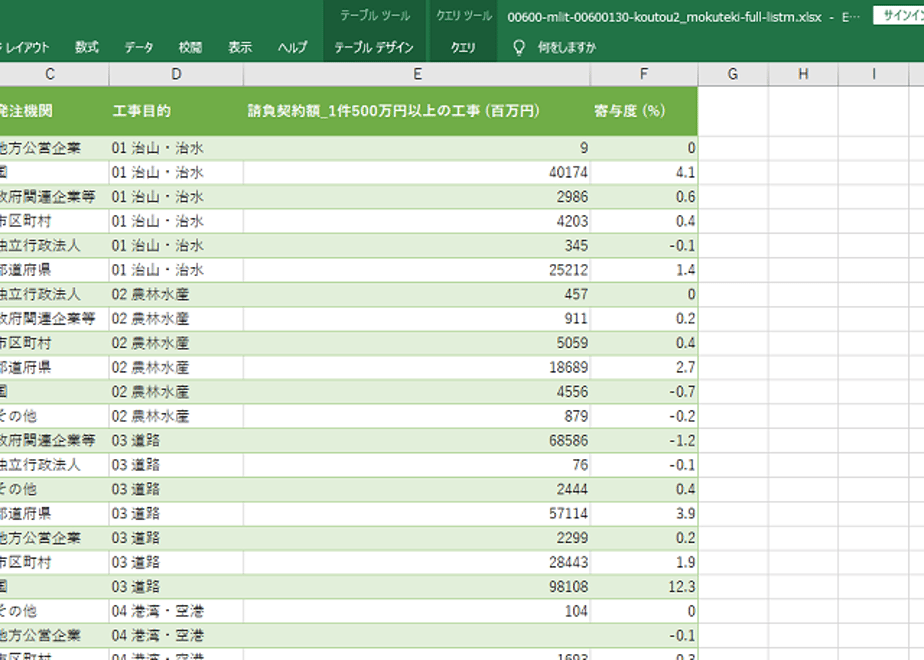Switch to the 表示 tab
The width and height of the screenshot is (924, 660).
coord(240,47)
